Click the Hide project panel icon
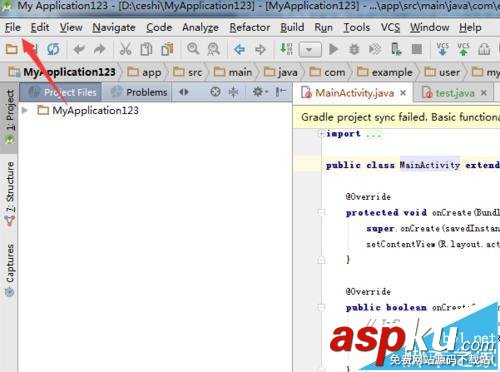The height and width of the screenshot is (372, 500). tap(281, 91)
